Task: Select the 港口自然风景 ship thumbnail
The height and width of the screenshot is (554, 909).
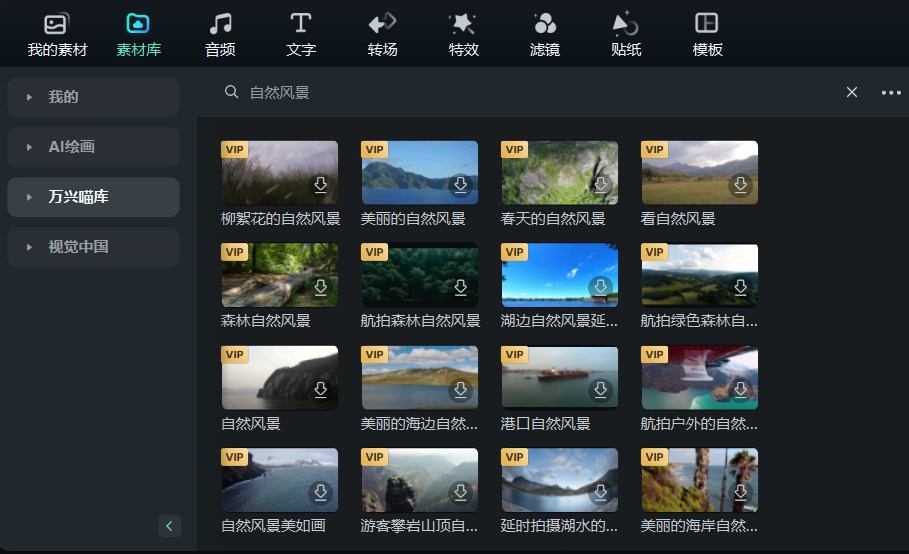Action: click(559, 378)
